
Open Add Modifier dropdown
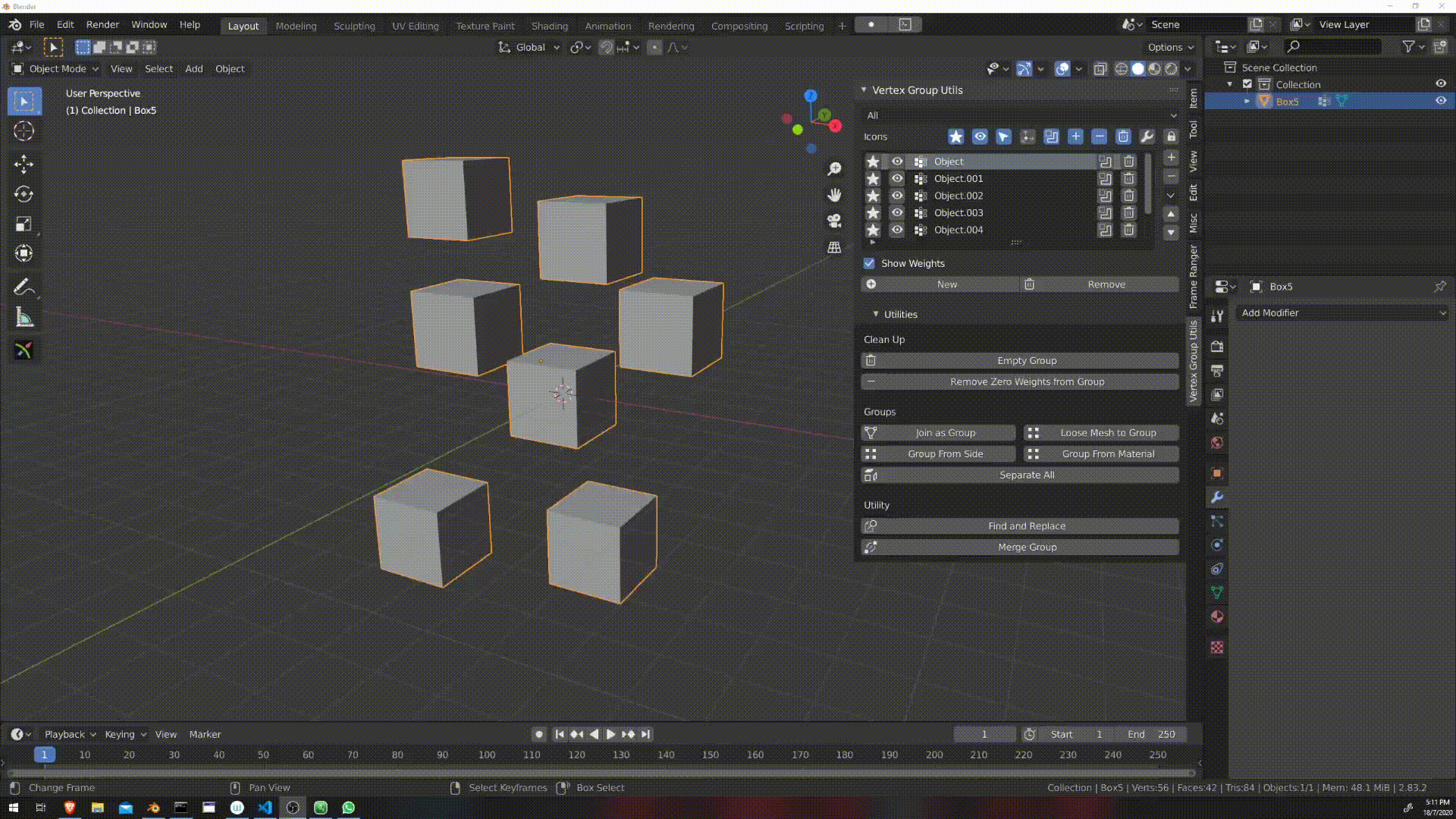click(x=1341, y=313)
